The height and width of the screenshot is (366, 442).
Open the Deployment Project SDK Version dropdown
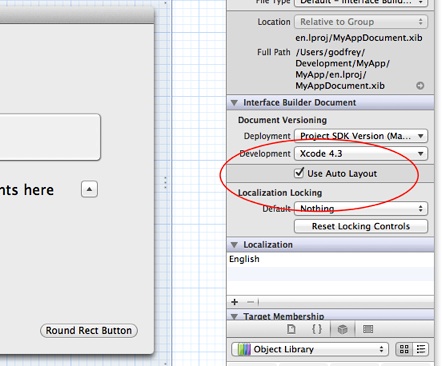(x=361, y=136)
